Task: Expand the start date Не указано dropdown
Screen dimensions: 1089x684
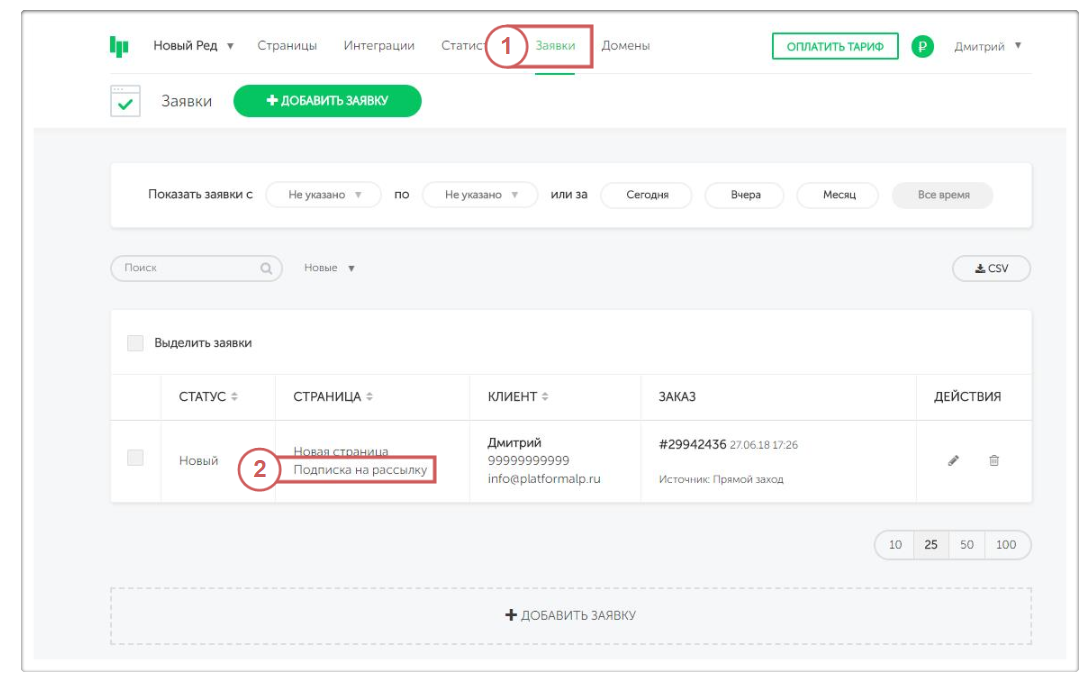Action: pyautogui.click(x=323, y=195)
